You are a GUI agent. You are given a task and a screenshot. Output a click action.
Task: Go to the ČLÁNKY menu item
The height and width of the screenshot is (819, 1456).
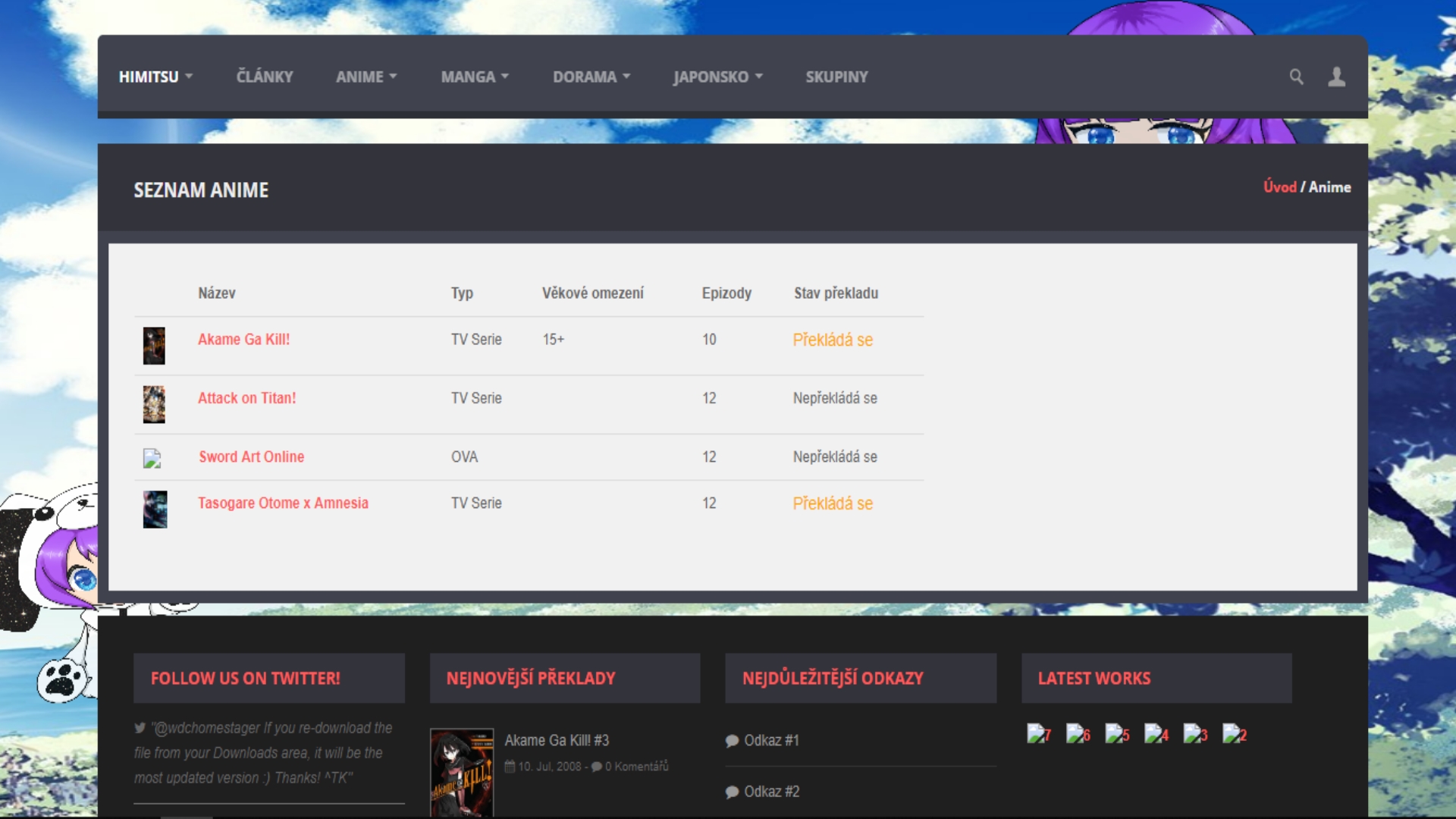click(x=265, y=77)
